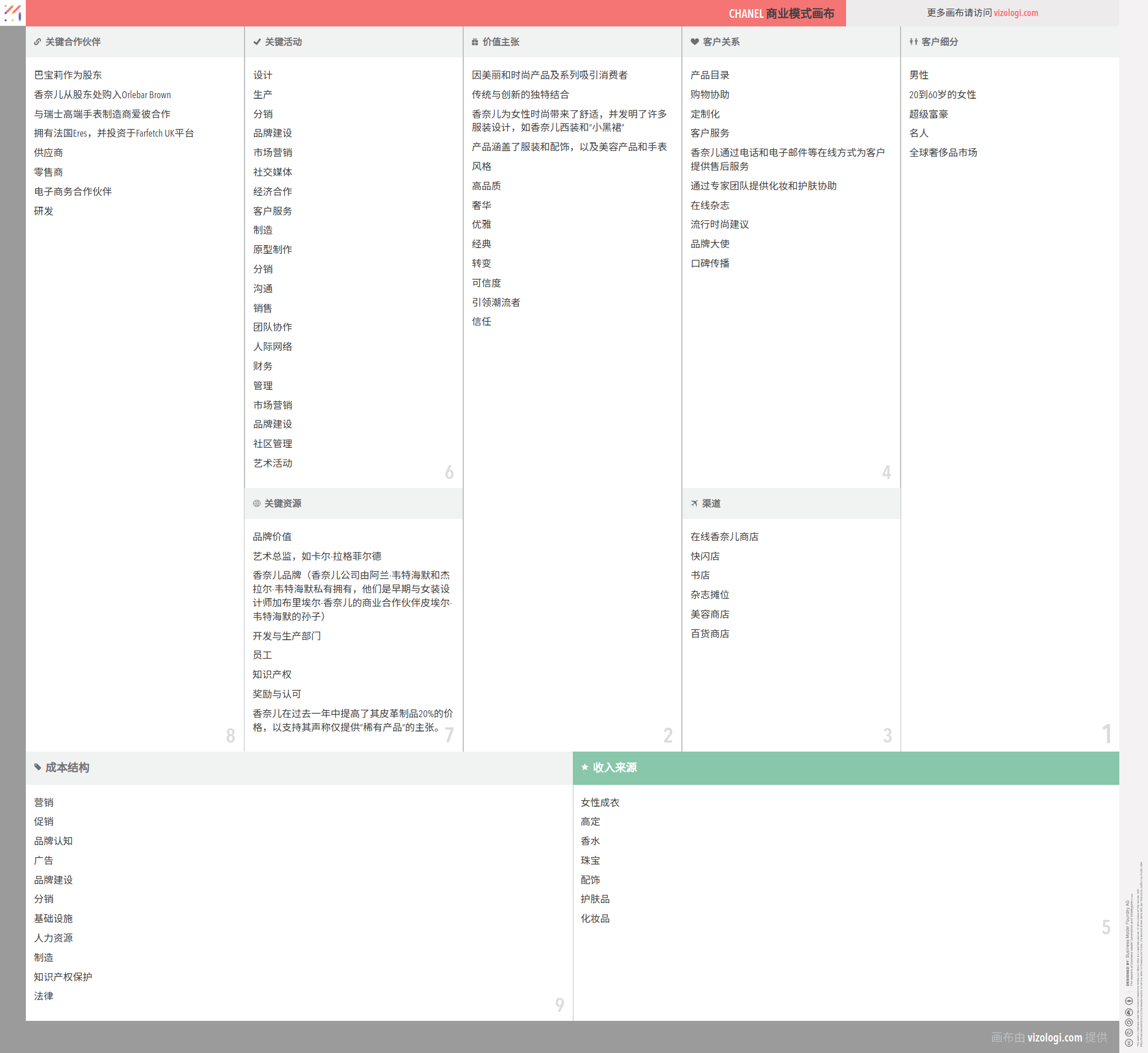This screenshot has width=1148, height=1053.
Task: Select the 巴宝莉作为股东 partner entry
Action: pos(68,75)
